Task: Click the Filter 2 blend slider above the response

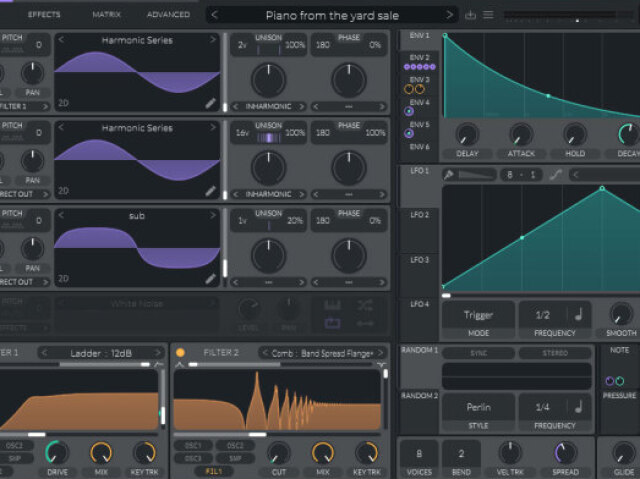Action: [x=282, y=364]
